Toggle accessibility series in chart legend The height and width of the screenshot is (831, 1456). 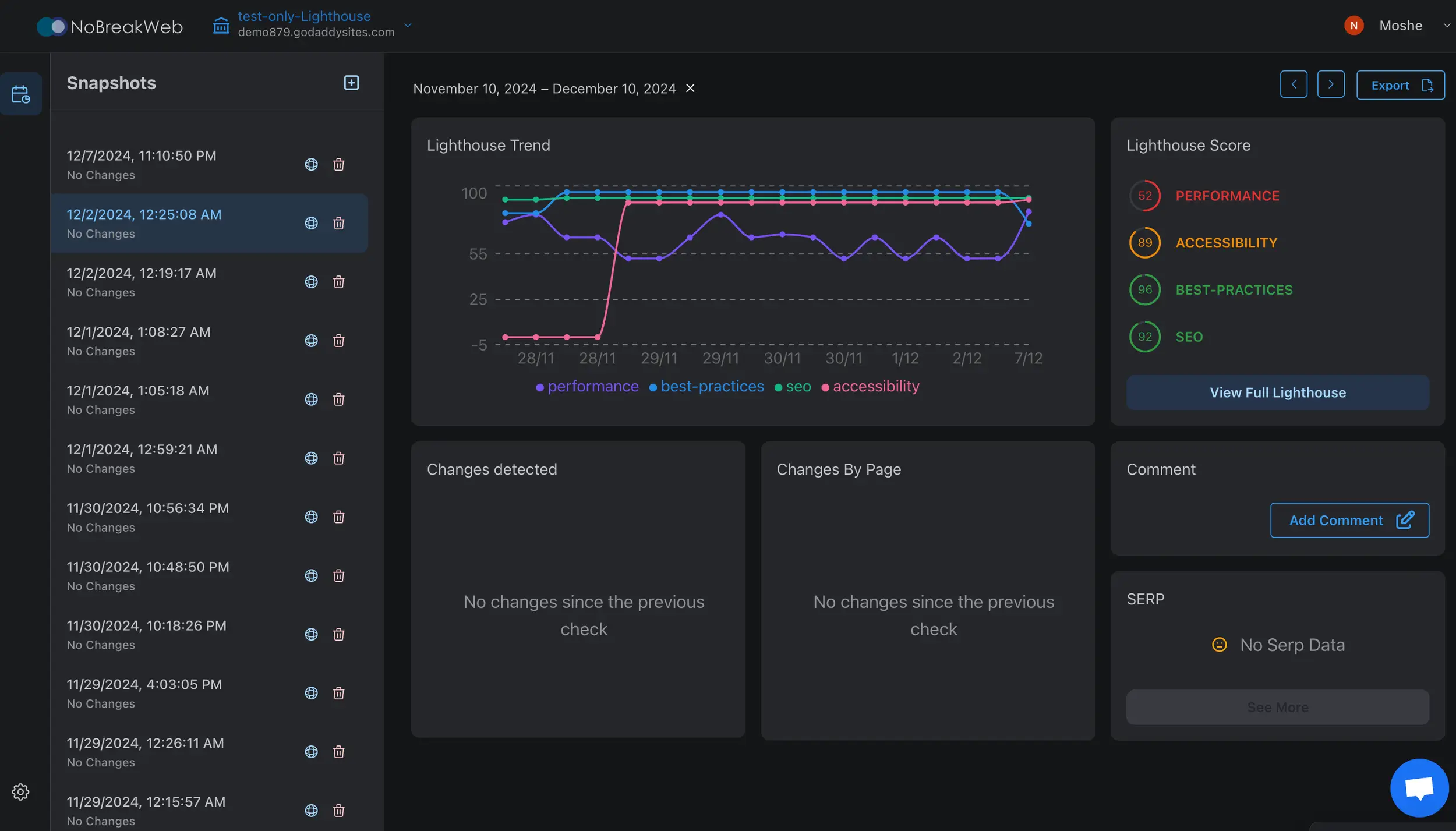coord(871,387)
